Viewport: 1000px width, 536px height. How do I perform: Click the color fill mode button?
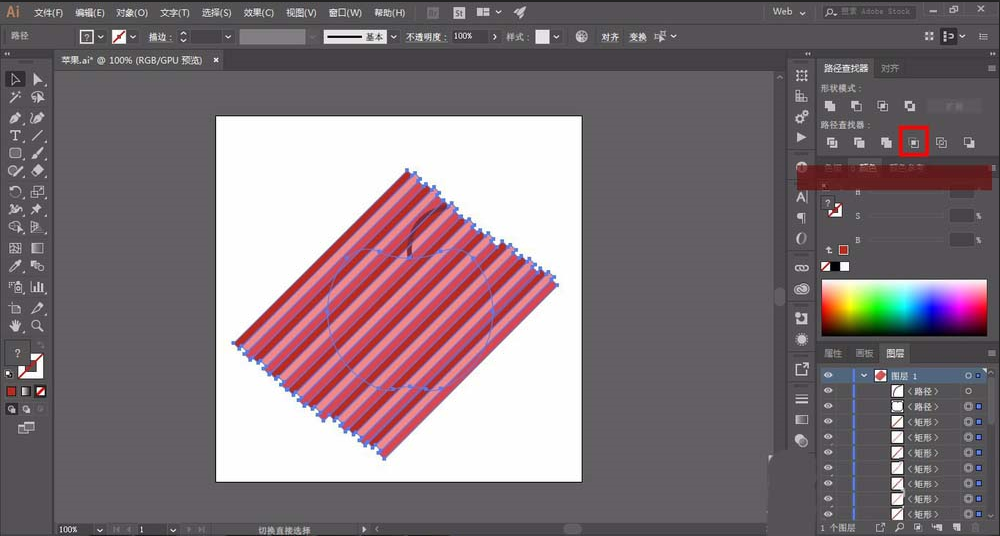(x=11, y=391)
